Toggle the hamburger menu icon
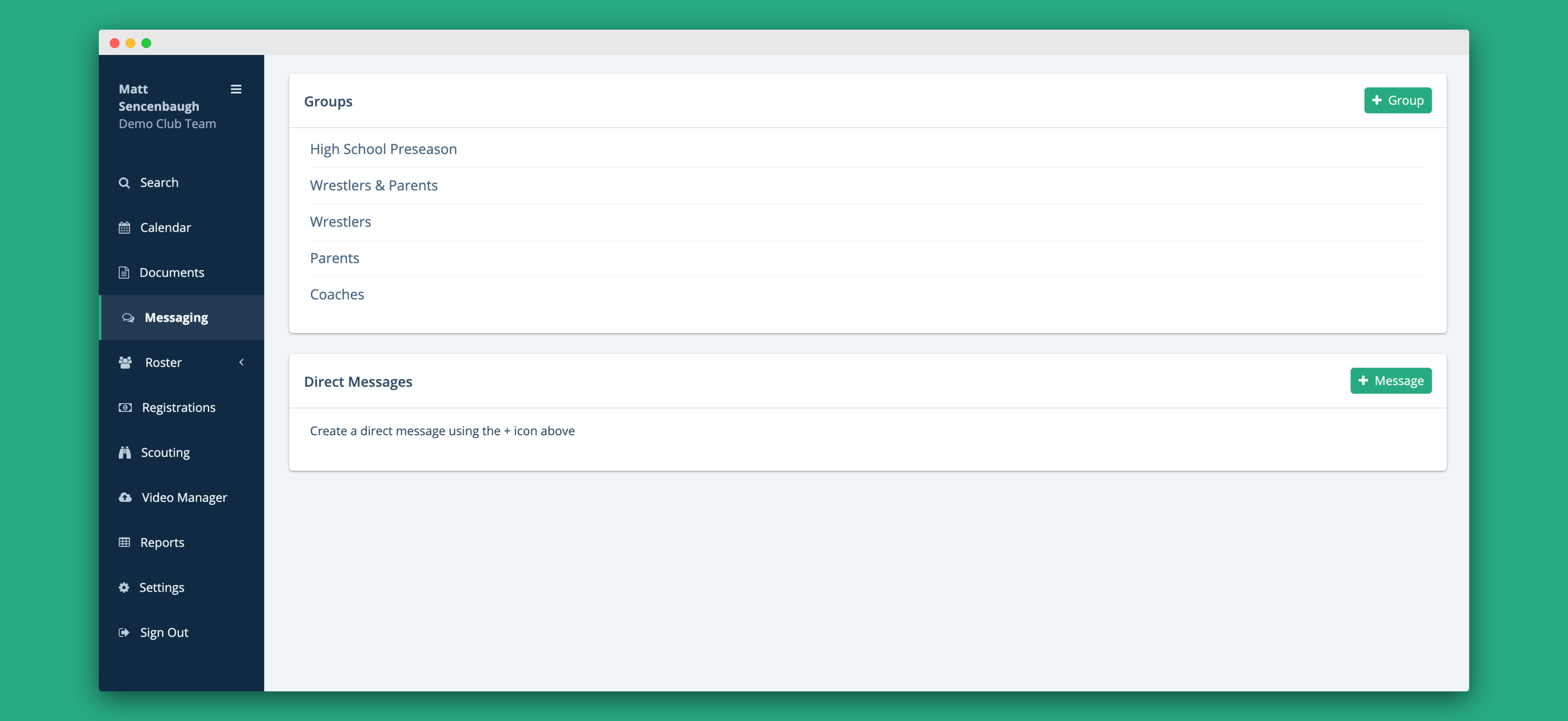 [x=236, y=89]
